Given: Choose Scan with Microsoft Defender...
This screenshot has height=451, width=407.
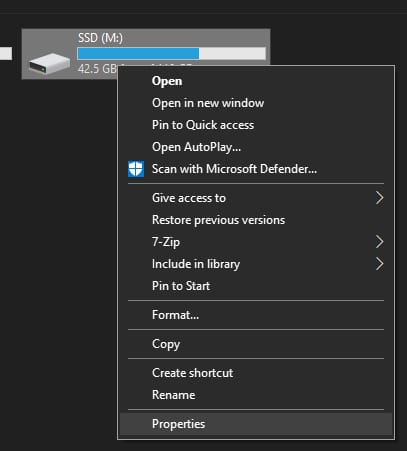Looking at the screenshot, I should pos(256,169).
